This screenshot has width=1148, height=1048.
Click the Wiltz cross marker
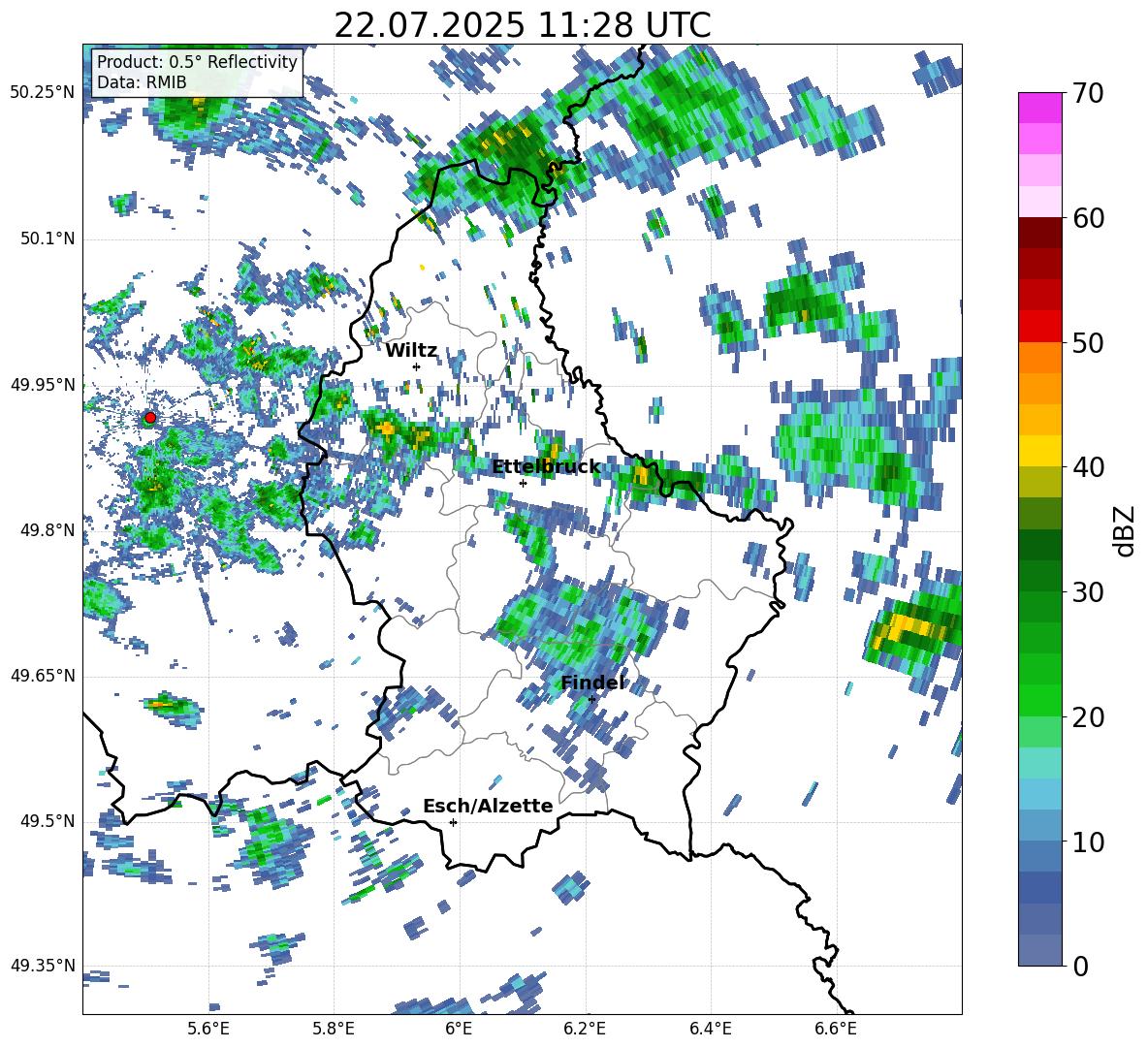(417, 366)
